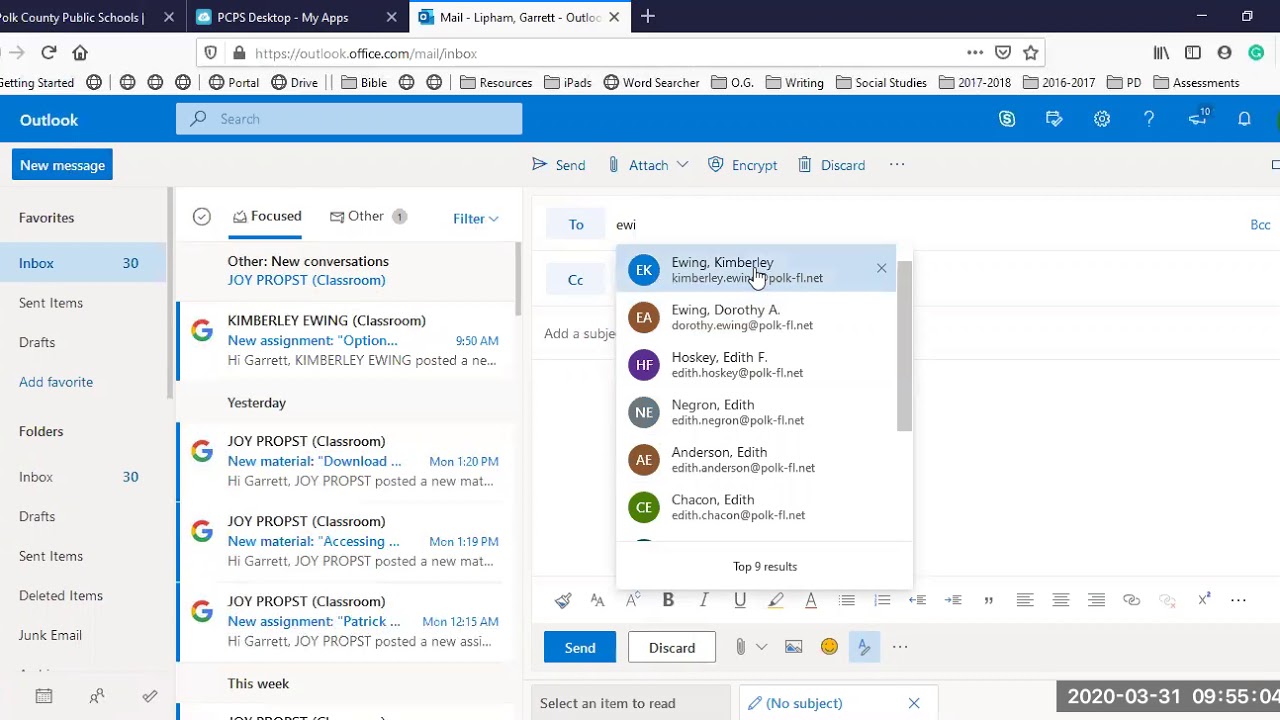
Task: Open font size tool
Action: (597, 600)
